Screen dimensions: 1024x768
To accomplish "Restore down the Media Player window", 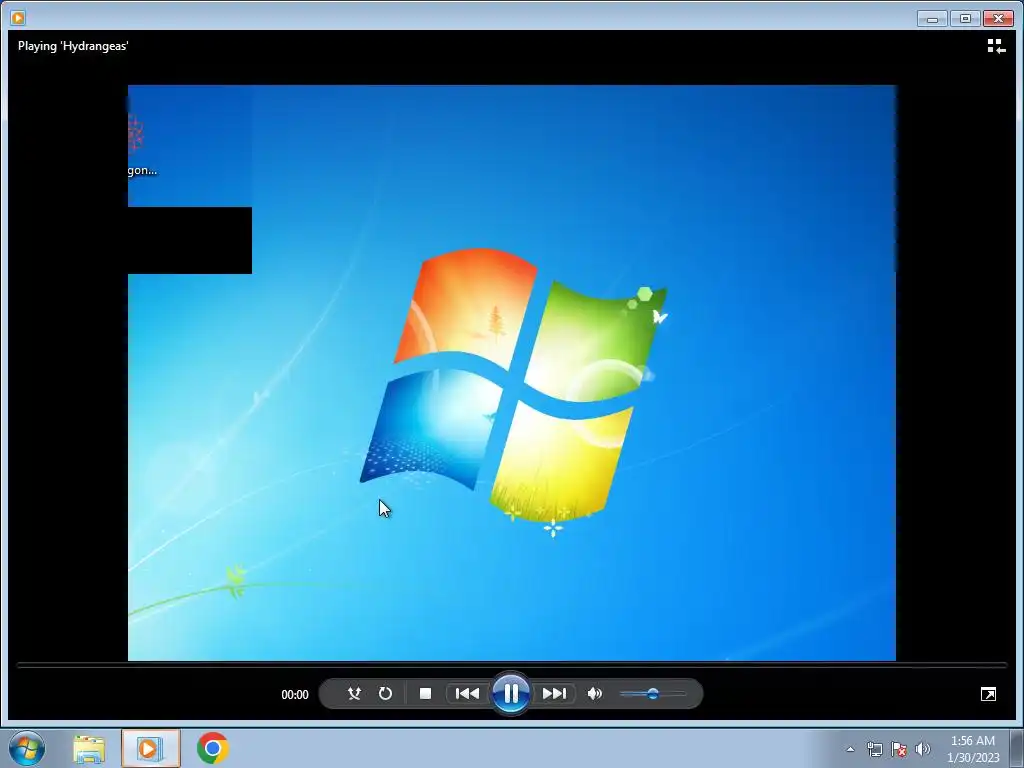I will [965, 18].
